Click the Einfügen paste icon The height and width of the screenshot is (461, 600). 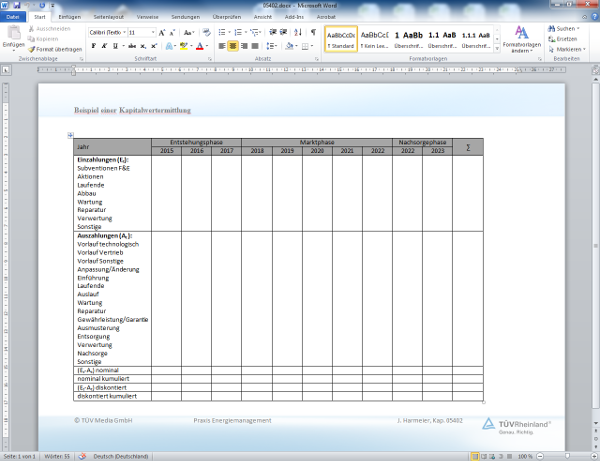(x=13, y=37)
